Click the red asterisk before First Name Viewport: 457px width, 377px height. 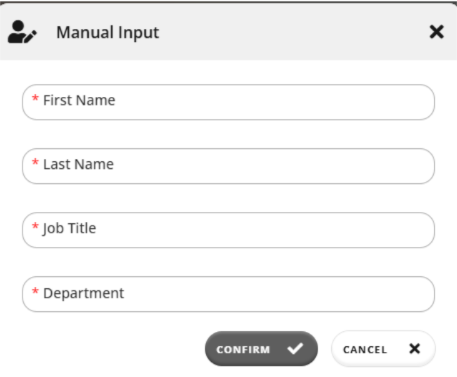tap(35, 98)
